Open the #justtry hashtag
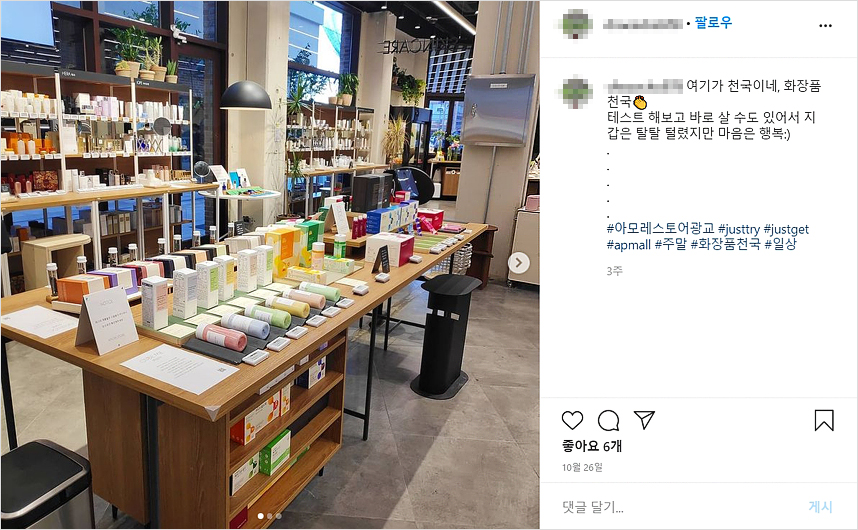 (x=739, y=229)
